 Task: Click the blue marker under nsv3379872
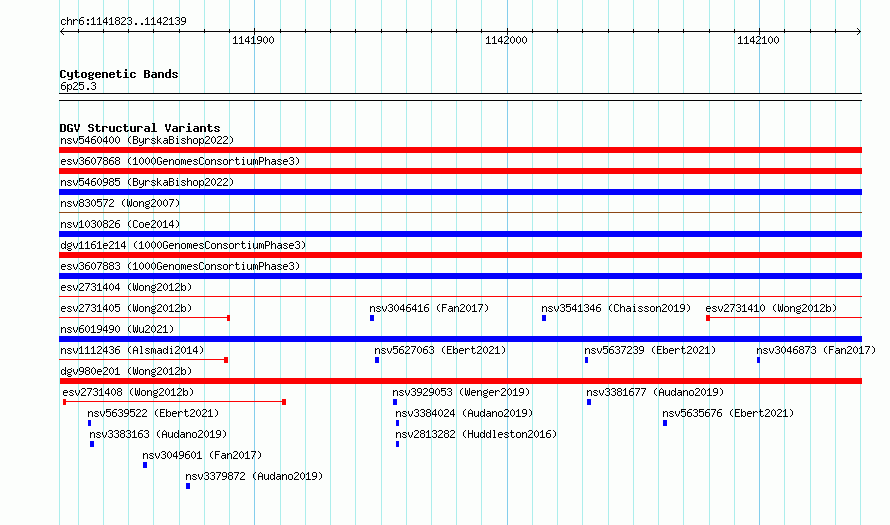tap(188, 486)
